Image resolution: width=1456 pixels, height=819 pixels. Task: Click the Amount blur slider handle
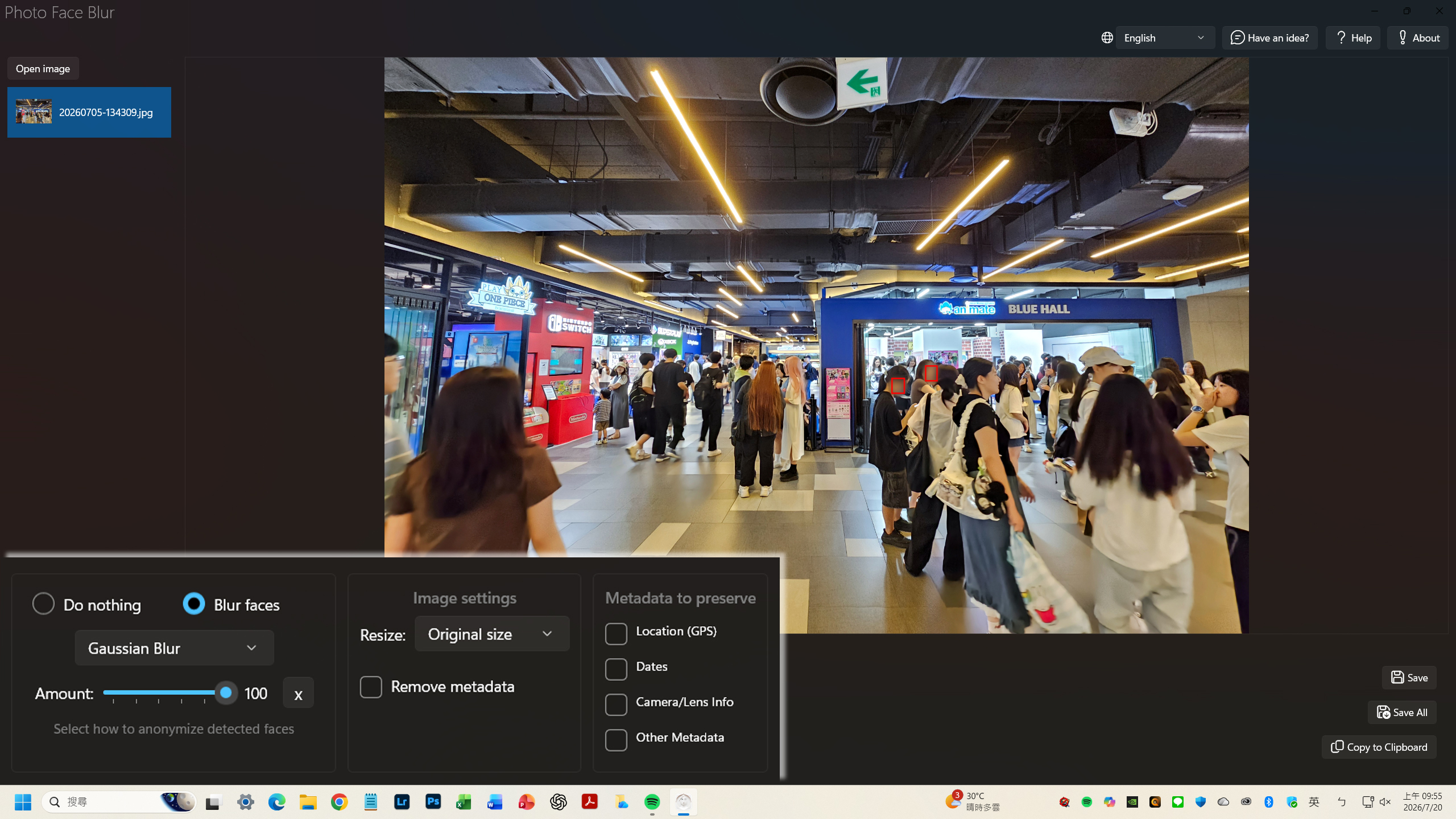(x=226, y=692)
